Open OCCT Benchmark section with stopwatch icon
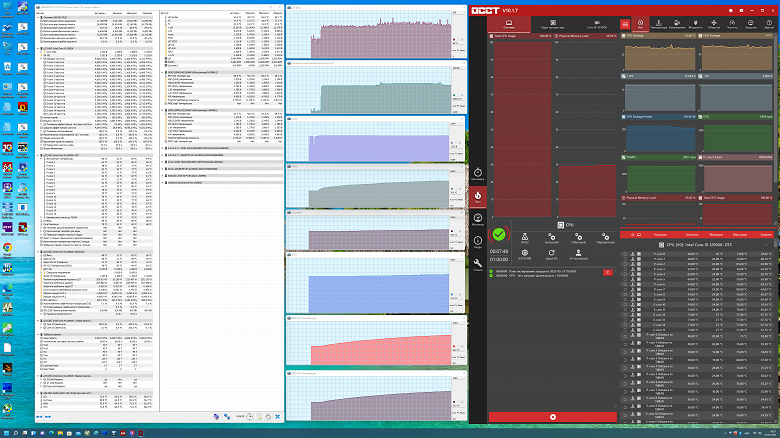 [478, 174]
